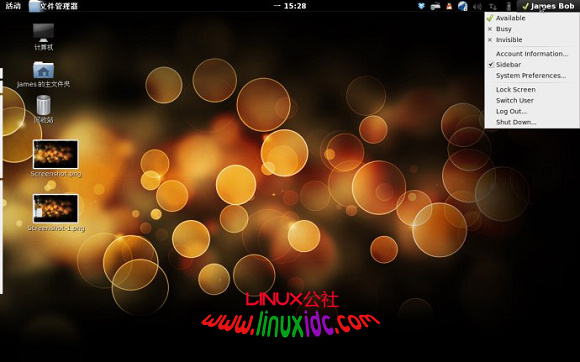Click the drive/device tray icon next to Dropbox

click(x=435, y=6)
